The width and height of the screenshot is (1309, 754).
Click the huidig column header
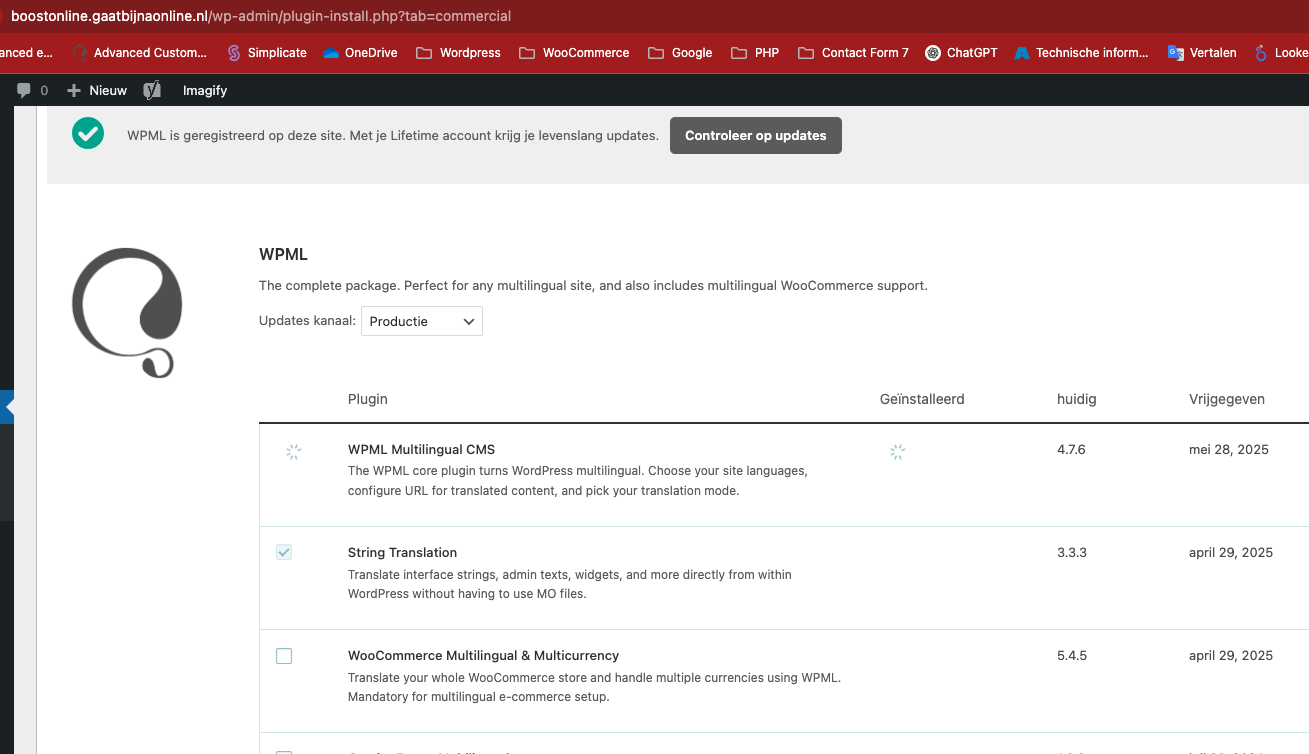coord(1077,399)
